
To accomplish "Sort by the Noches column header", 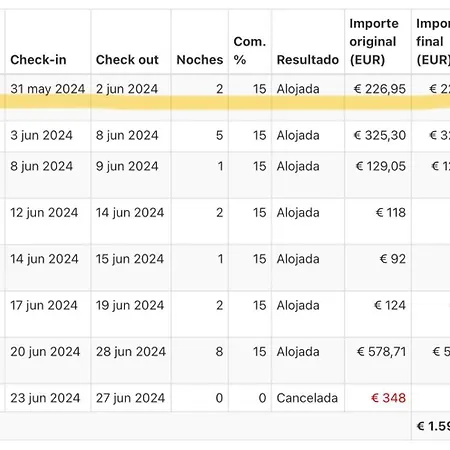I will pos(200,60).
